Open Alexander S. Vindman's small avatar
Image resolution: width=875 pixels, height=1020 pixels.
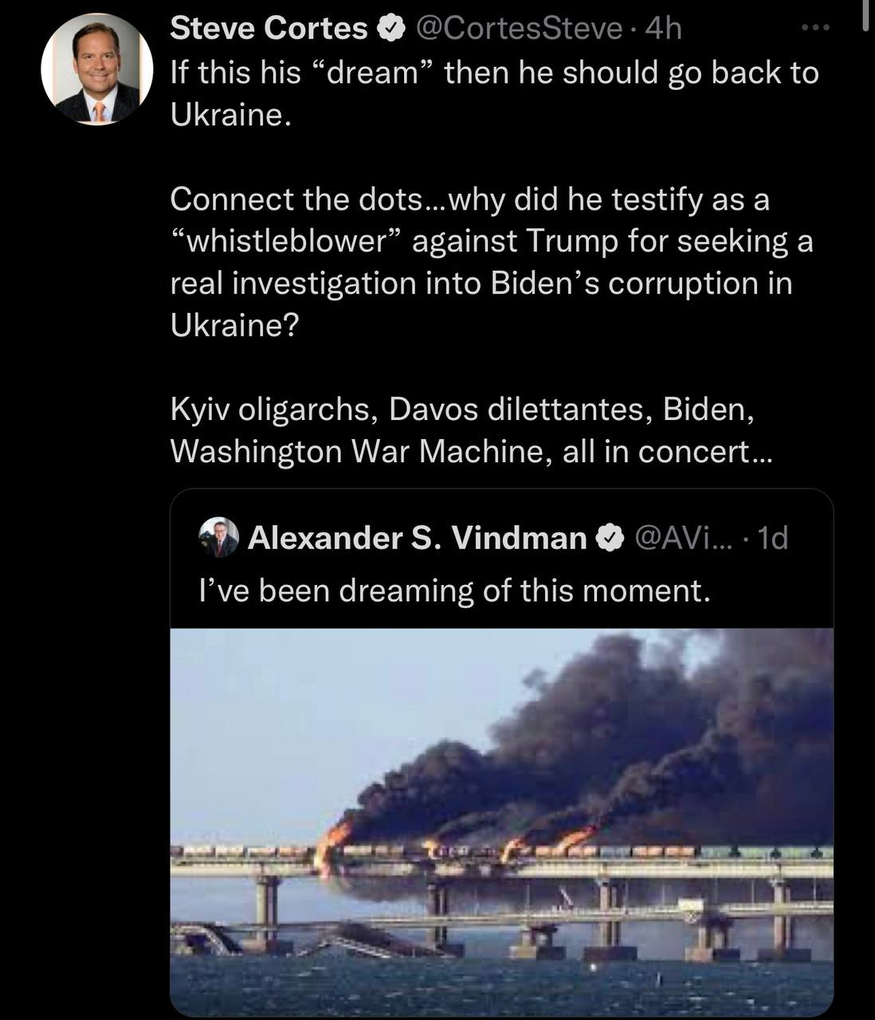click(x=219, y=537)
